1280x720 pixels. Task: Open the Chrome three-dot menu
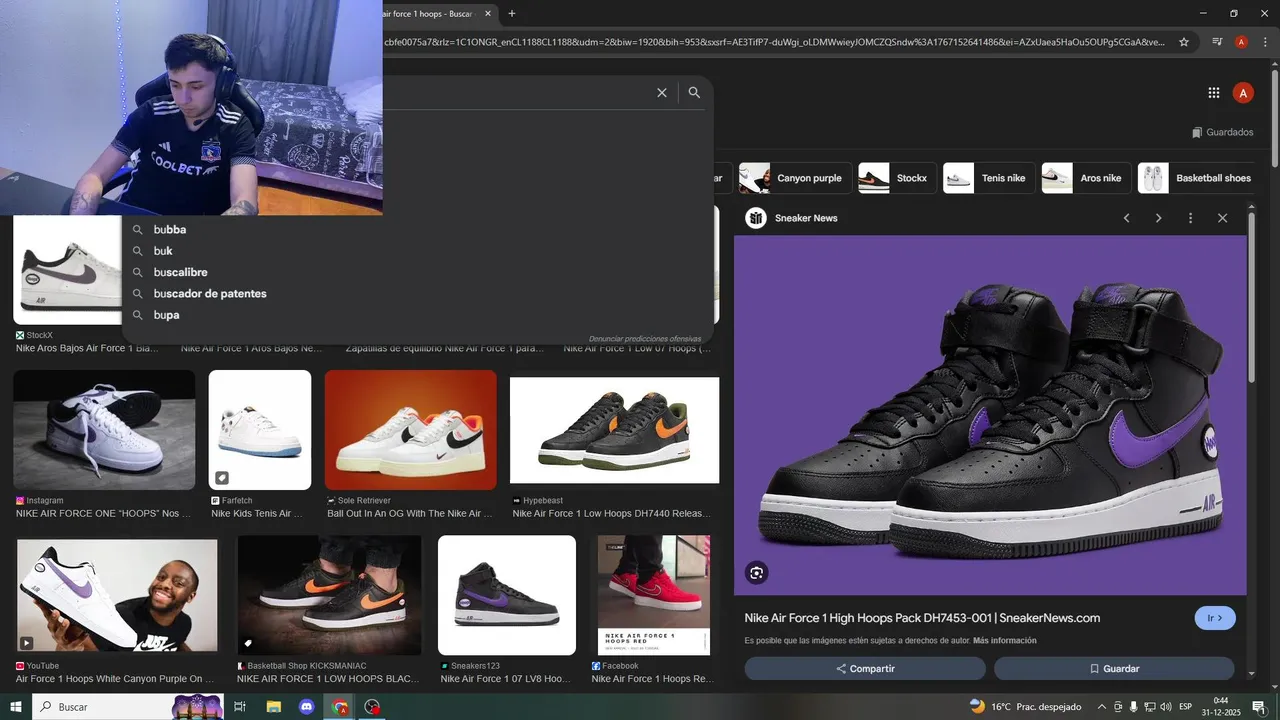pyautogui.click(x=1265, y=42)
